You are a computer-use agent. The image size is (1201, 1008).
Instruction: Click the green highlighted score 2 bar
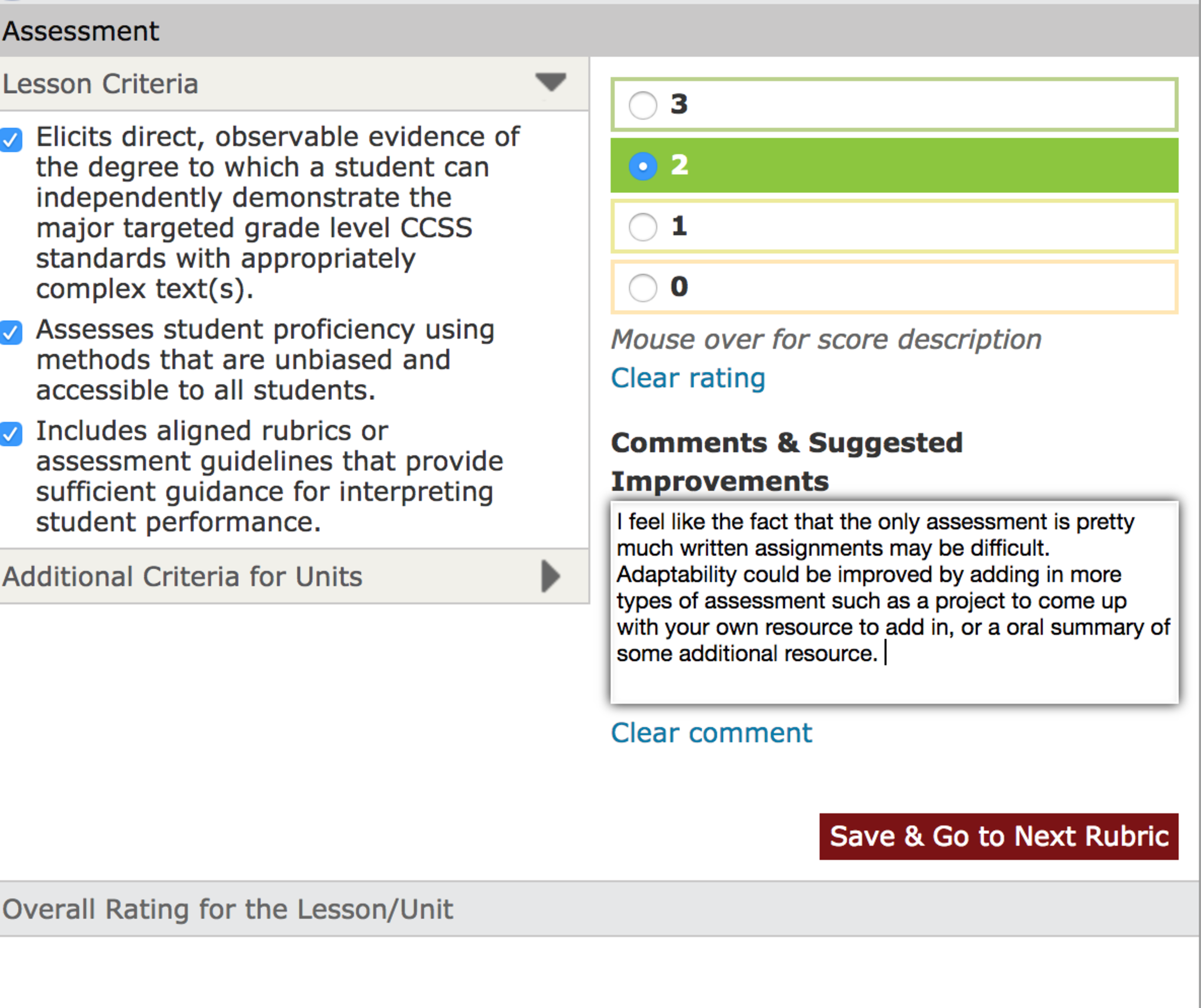[x=927, y=166]
